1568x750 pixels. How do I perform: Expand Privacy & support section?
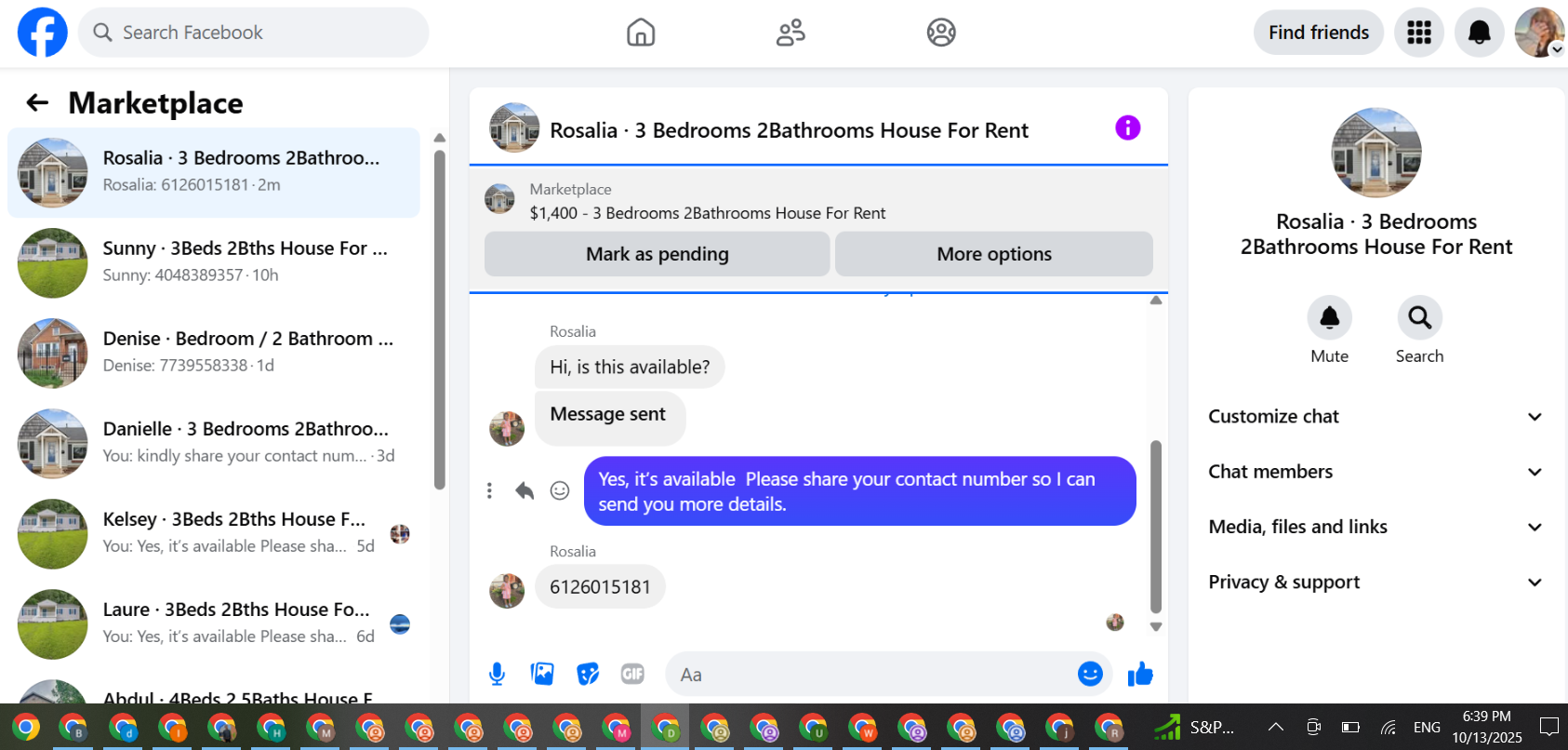tap(1375, 582)
